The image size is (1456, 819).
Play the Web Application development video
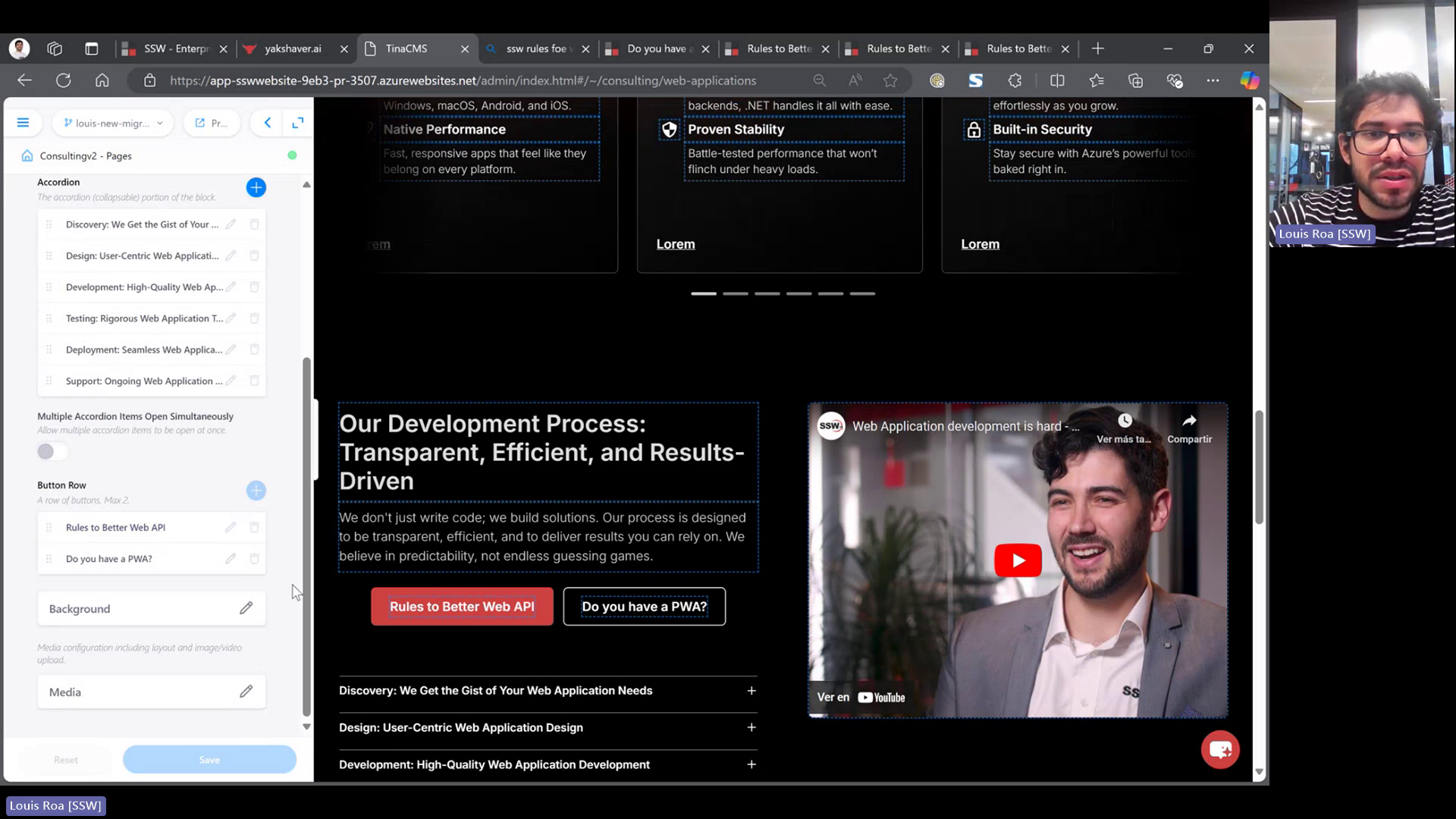tap(1018, 560)
